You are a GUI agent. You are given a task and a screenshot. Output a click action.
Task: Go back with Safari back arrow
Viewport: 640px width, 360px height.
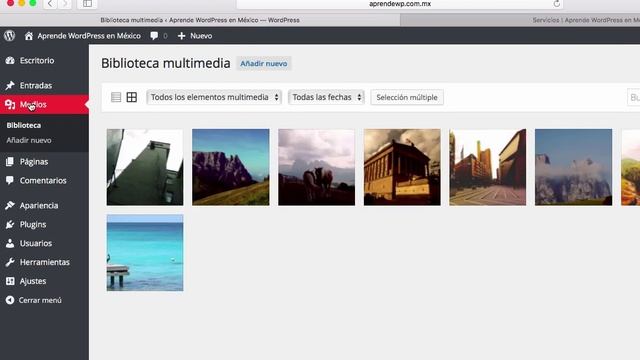pyautogui.click(x=50, y=4)
